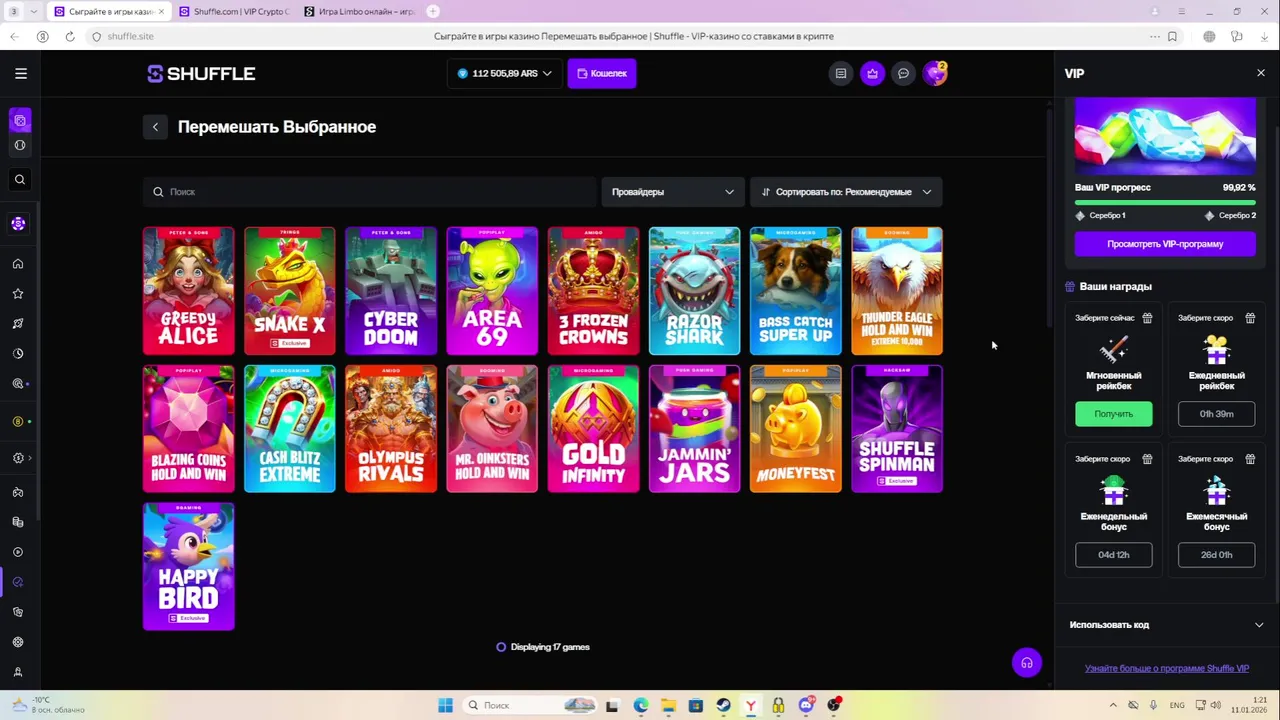Open File Explorer from the taskbar

point(668,705)
